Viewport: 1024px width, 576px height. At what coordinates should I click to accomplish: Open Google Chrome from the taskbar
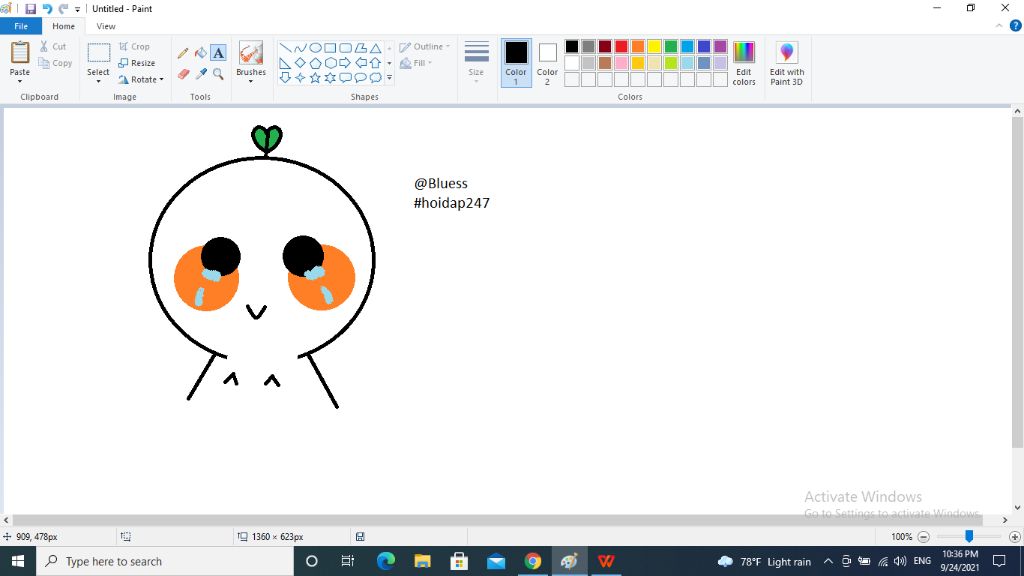coord(533,561)
